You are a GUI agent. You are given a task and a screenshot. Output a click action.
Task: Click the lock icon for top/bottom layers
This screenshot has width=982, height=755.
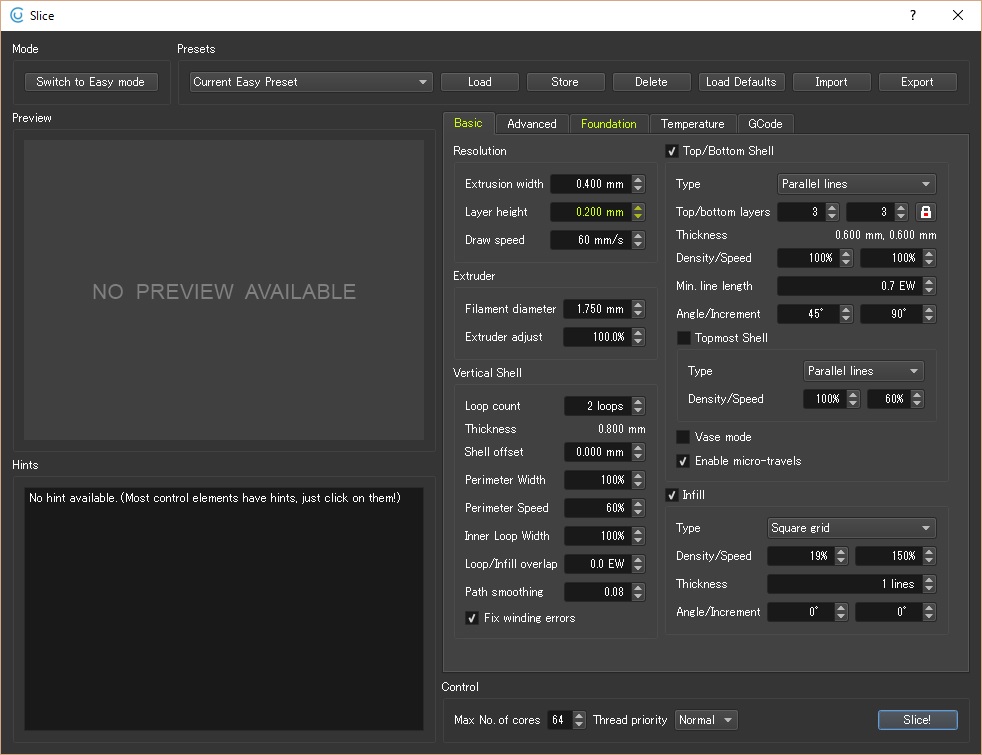click(926, 212)
